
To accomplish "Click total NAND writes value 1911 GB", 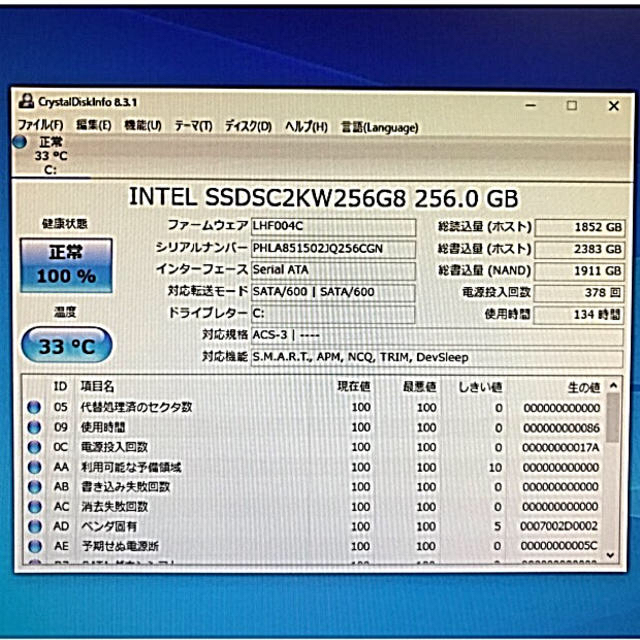I will 579,271.
